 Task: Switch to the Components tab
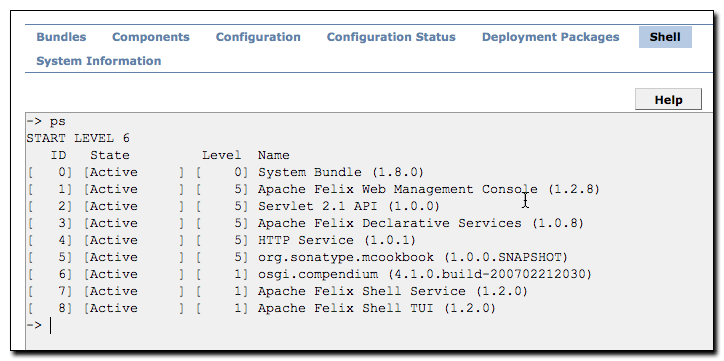click(151, 37)
